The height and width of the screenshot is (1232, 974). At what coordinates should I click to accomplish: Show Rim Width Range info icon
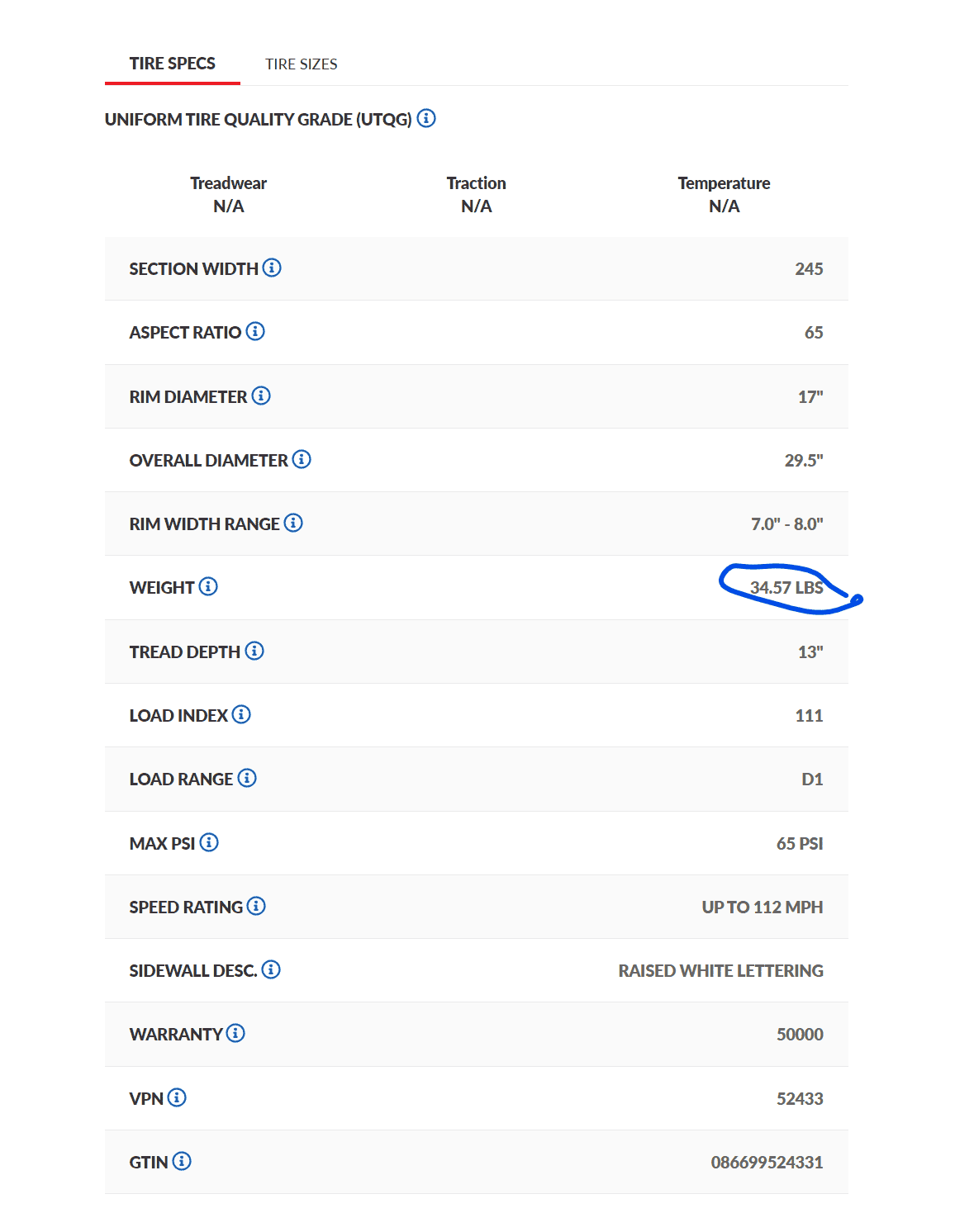click(293, 523)
